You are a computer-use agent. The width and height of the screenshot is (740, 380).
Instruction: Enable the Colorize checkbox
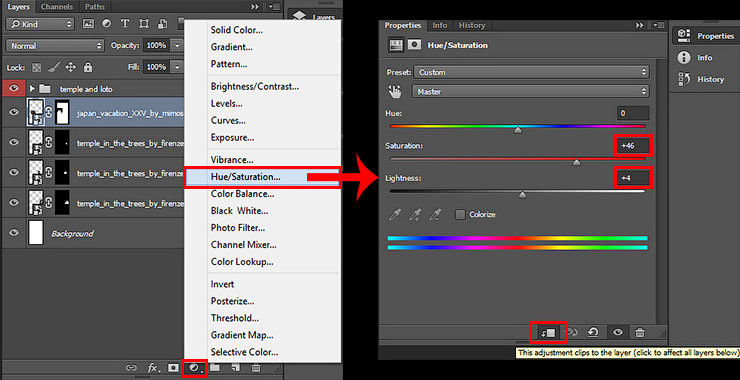[x=460, y=215]
